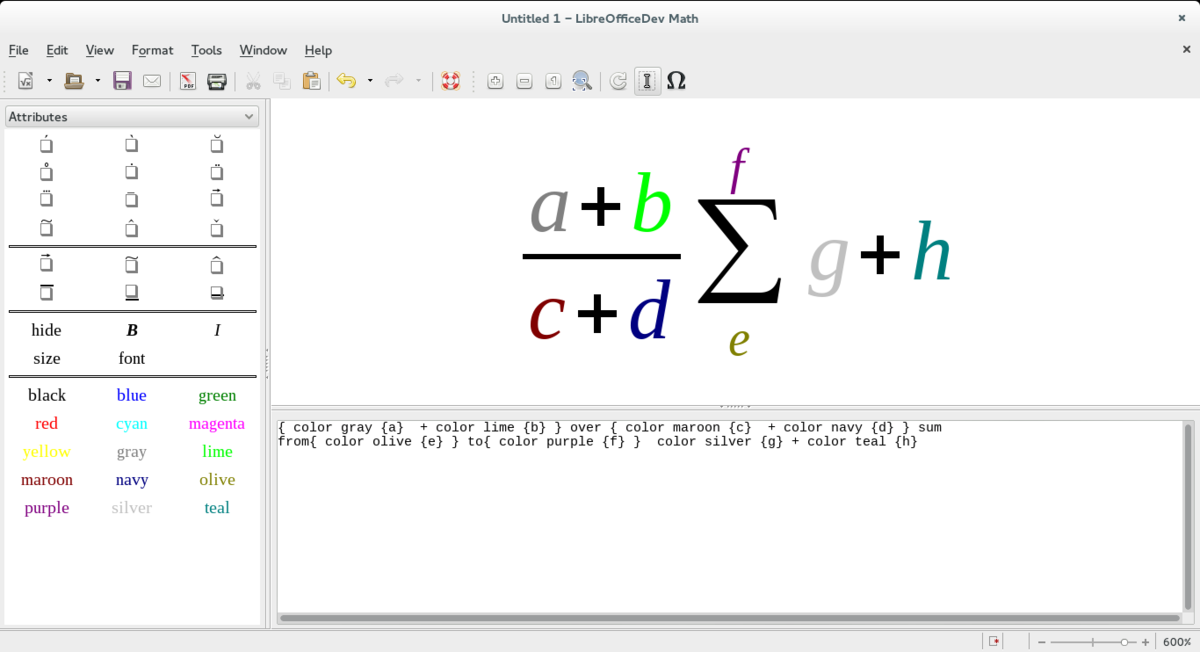Viewport: 1200px width, 652px height.
Task: Select the magenta color option
Action: [x=217, y=423]
